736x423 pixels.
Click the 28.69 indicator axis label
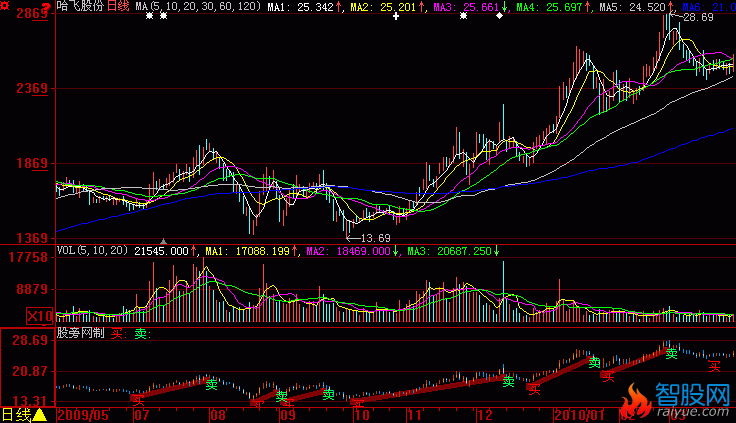click(x=30, y=340)
